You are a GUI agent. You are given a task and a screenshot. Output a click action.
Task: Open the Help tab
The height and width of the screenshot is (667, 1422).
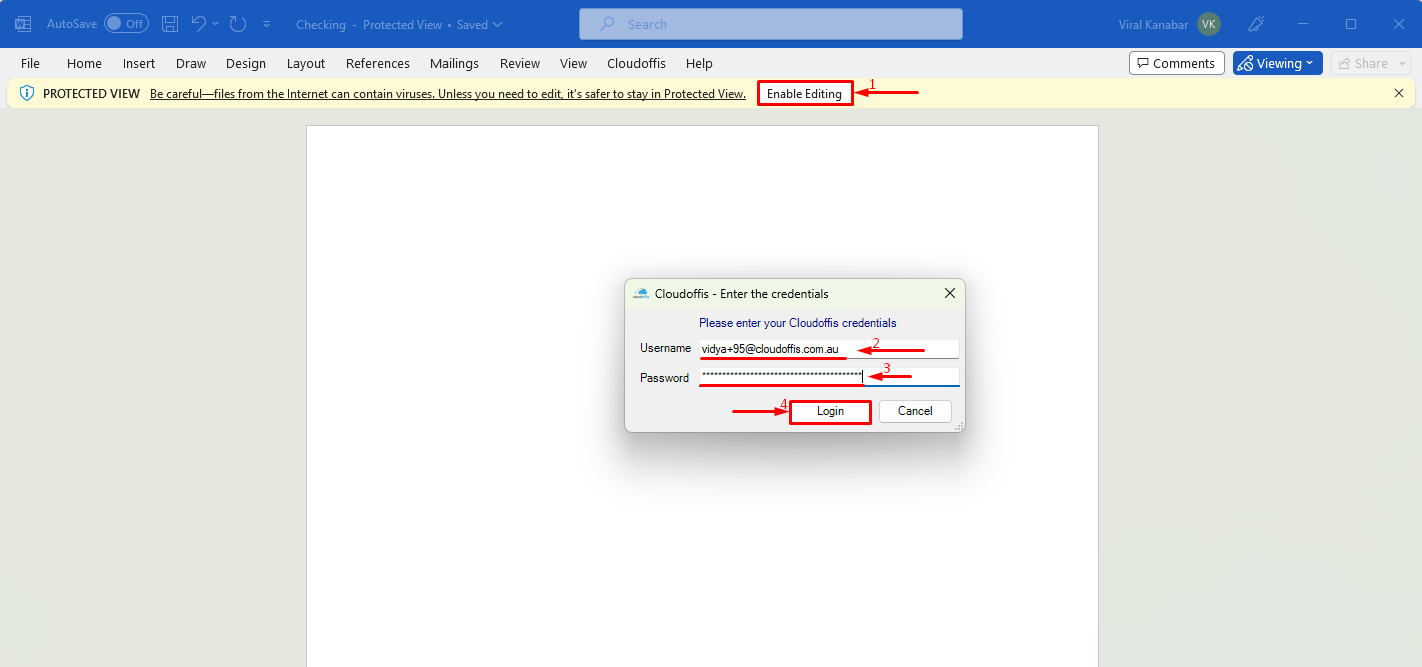(700, 63)
